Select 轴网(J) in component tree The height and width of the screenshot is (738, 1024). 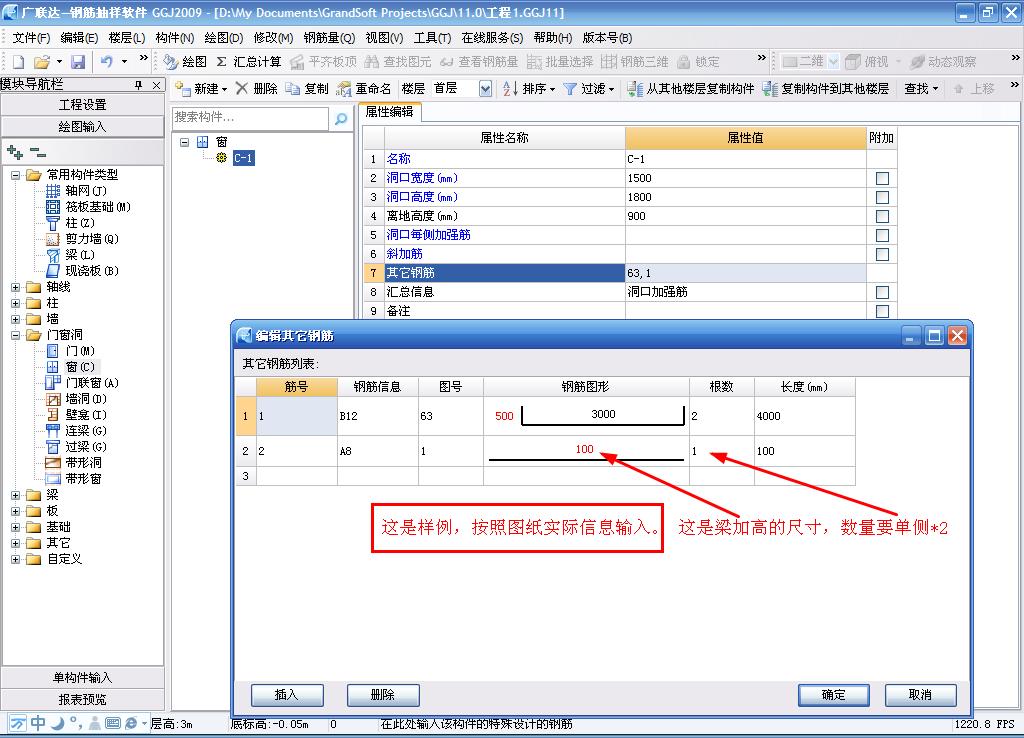[x=86, y=191]
